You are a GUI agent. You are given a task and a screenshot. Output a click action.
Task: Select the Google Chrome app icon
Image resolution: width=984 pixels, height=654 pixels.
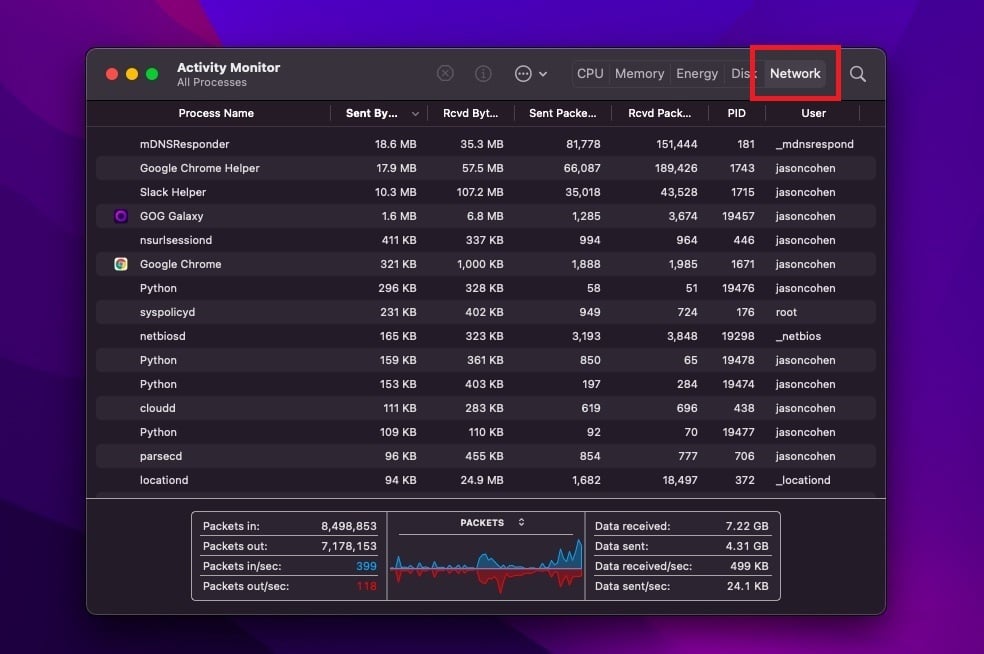121,264
